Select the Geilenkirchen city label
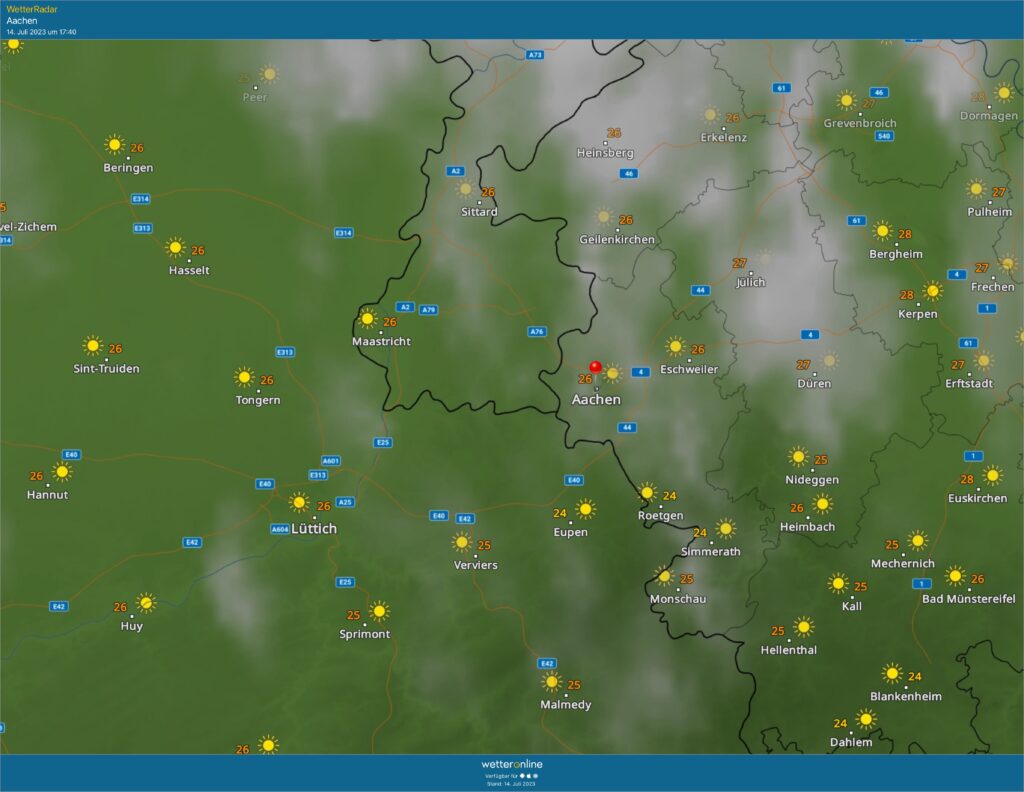The height and width of the screenshot is (792, 1024). (x=617, y=240)
